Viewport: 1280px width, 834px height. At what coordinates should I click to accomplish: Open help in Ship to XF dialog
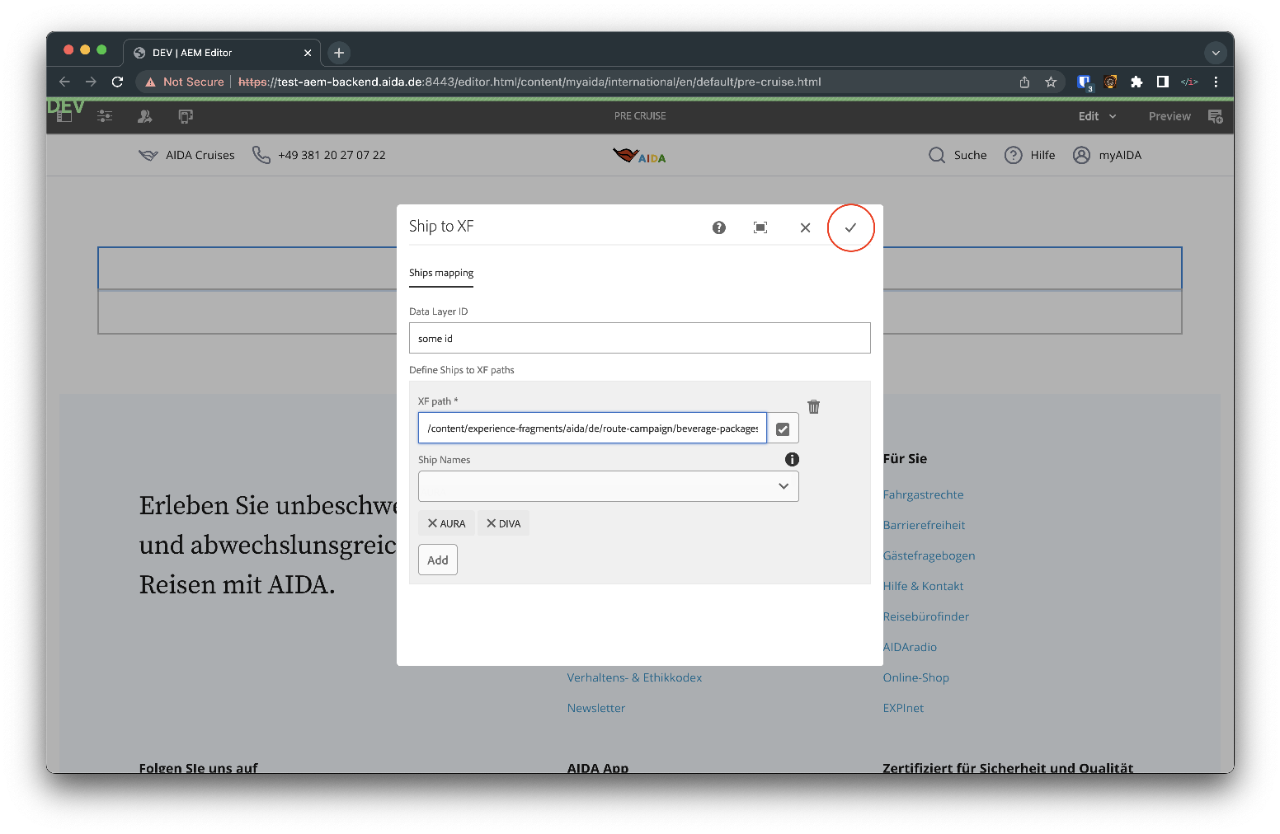click(x=719, y=228)
